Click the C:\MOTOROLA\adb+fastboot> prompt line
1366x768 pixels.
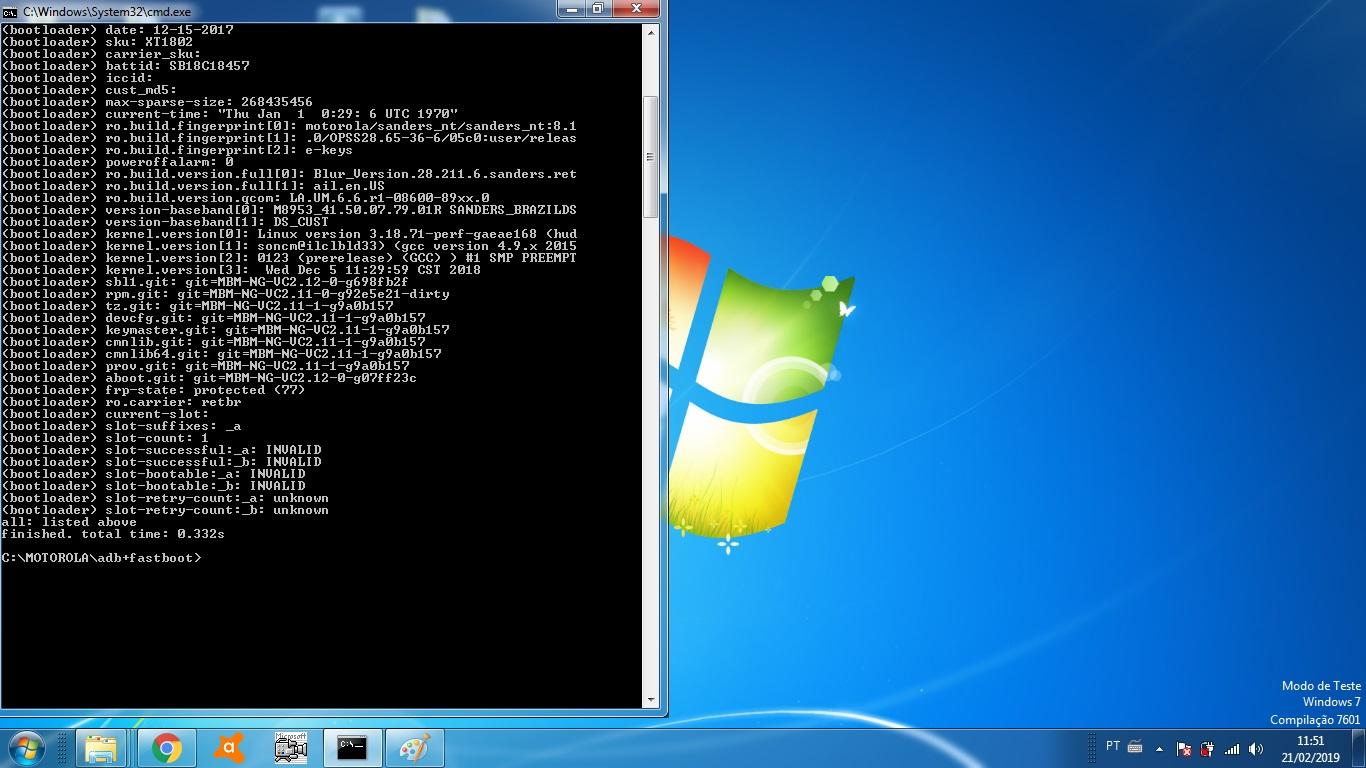point(101,558)
